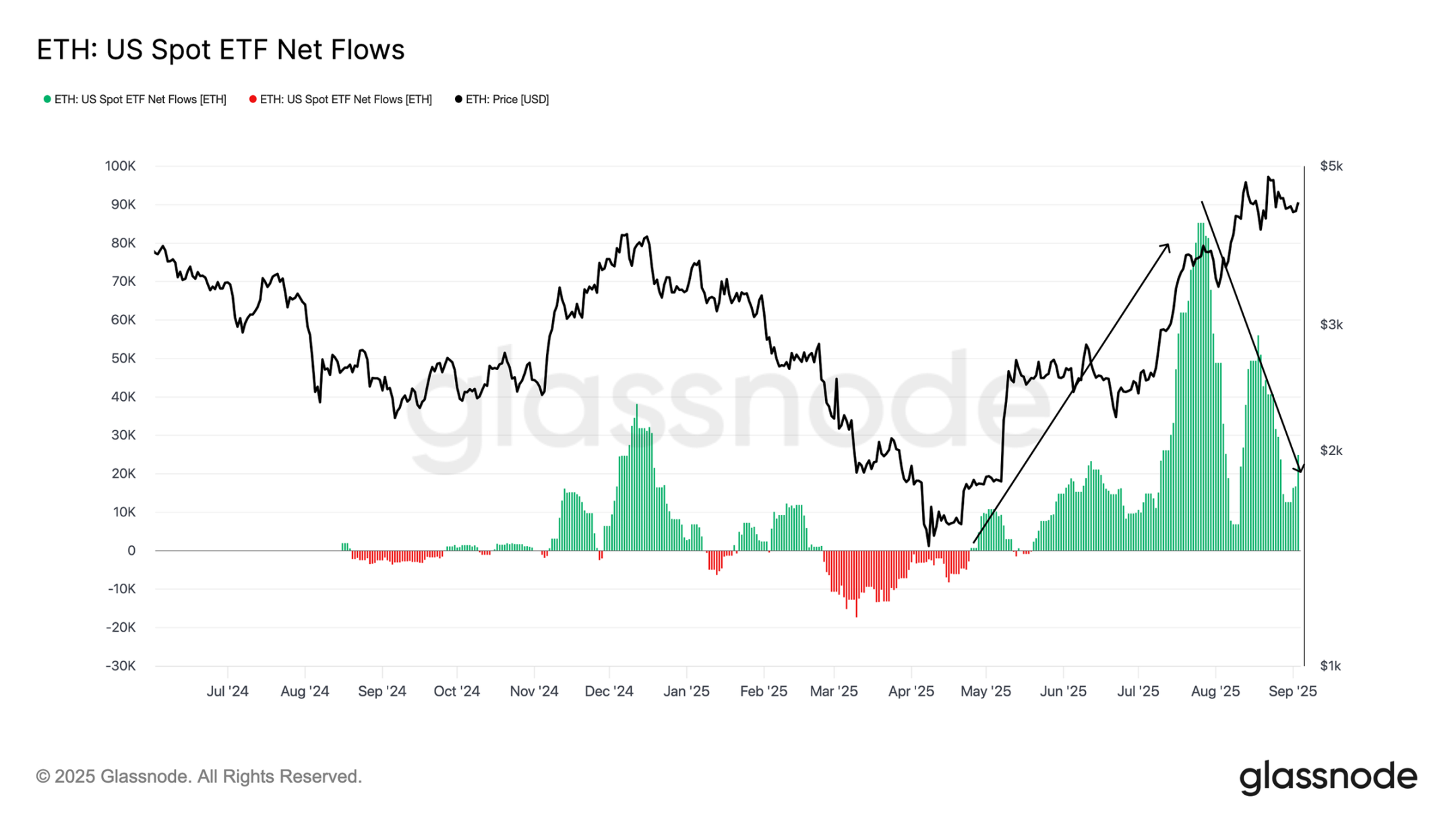
Task: Toggle the 'ETH: Price [USD]' legend label
Action: [x=507, y=100]
